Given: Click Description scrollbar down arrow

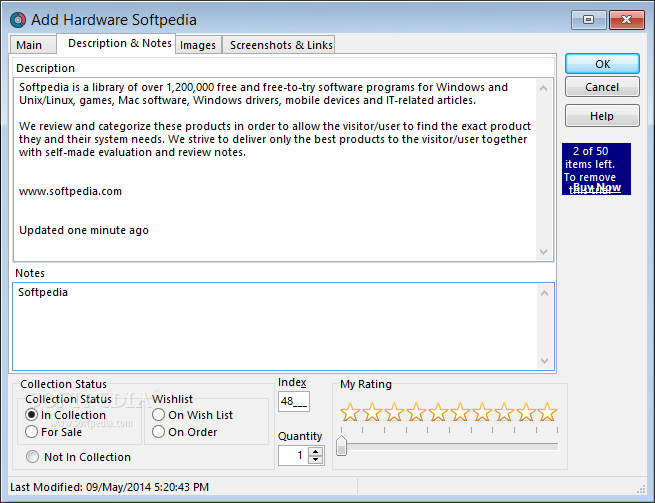Looking at the screenshot, I should tap(543, 252).
